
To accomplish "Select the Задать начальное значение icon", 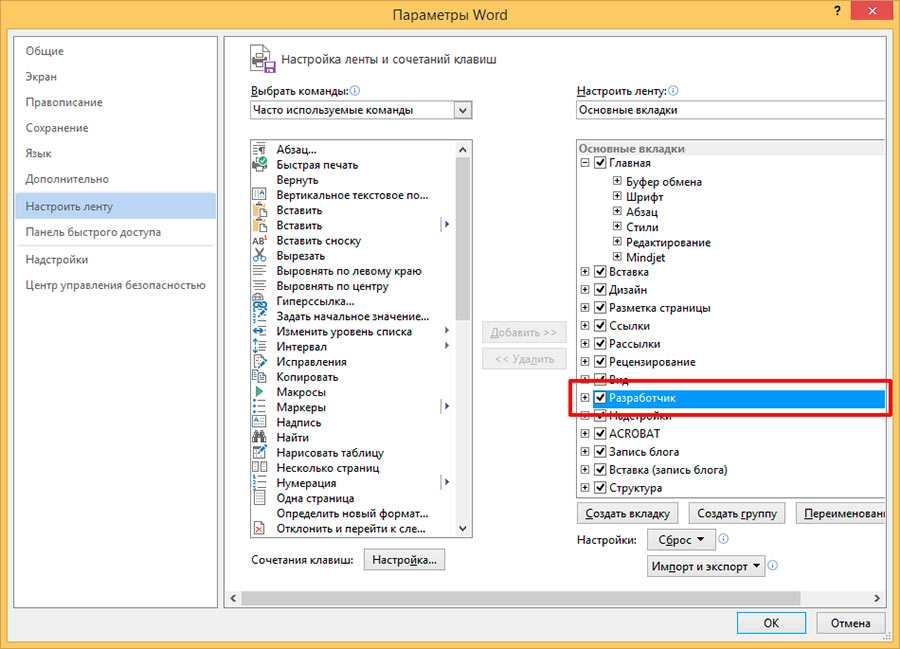I will pyautogui.click(x=259, y=316).
